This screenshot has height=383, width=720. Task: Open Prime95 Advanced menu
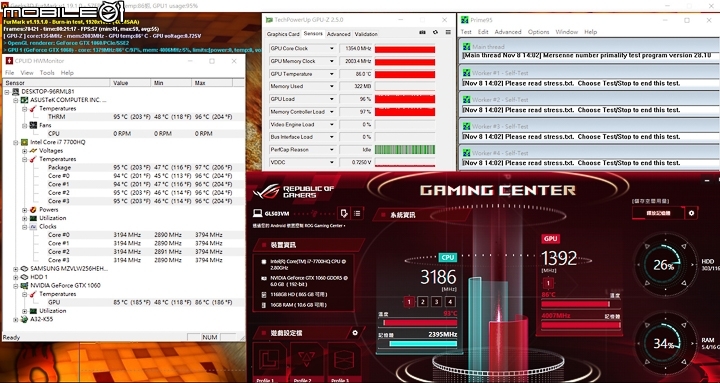coord(508,32)
